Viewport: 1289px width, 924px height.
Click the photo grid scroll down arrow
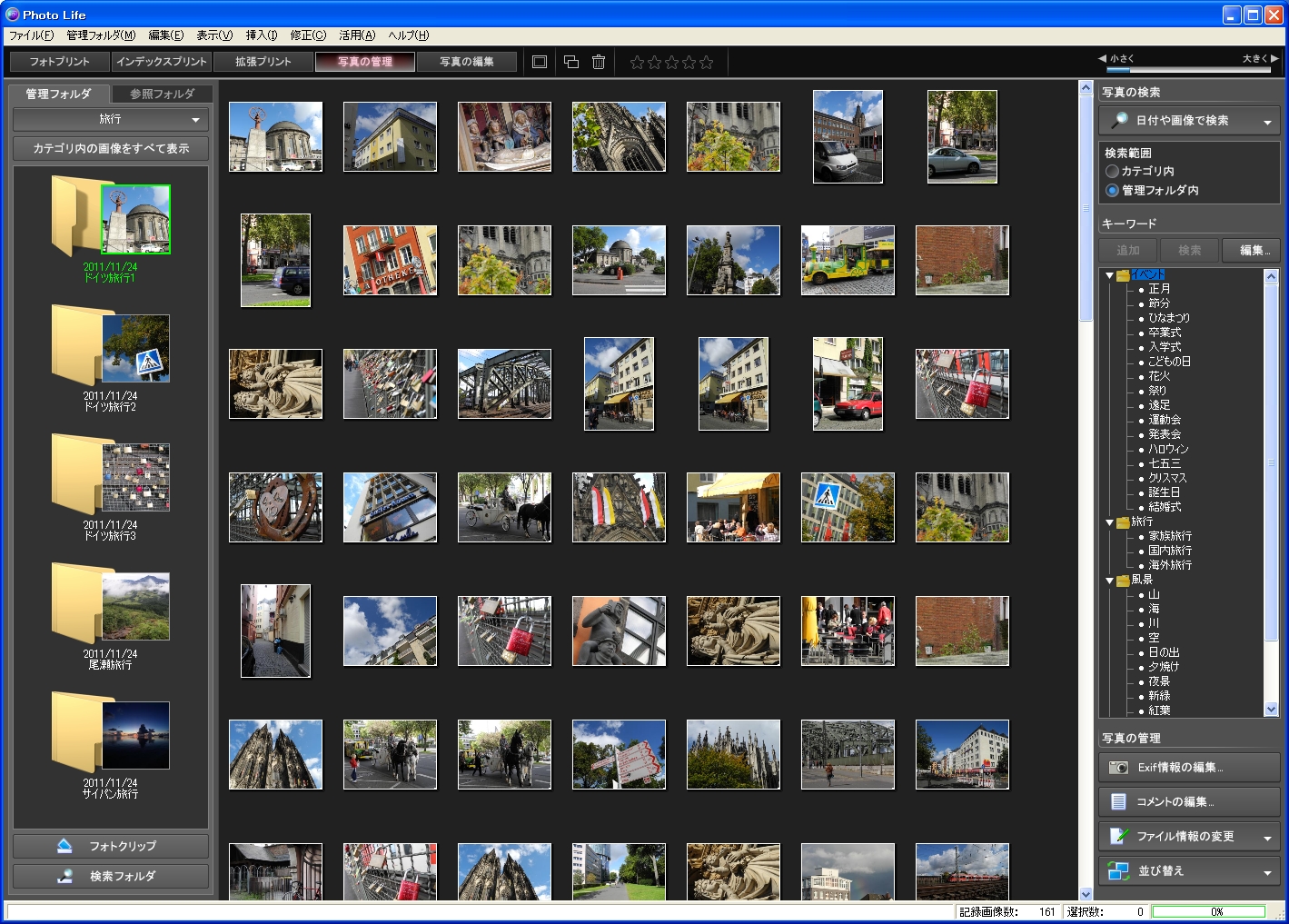pyautogui.click(x=1086, y=894)
